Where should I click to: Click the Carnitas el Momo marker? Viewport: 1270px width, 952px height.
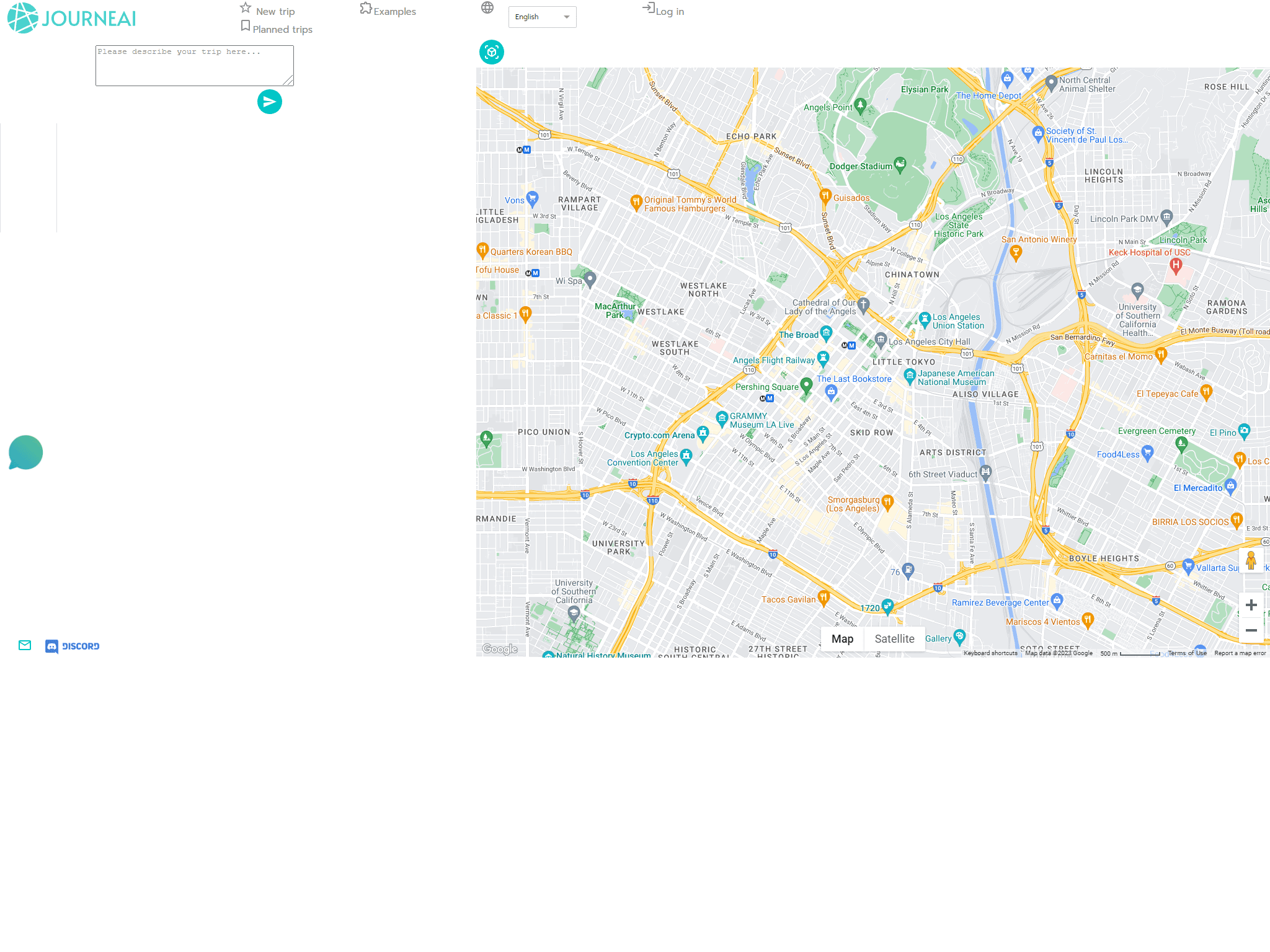[x=1161, y=355]
